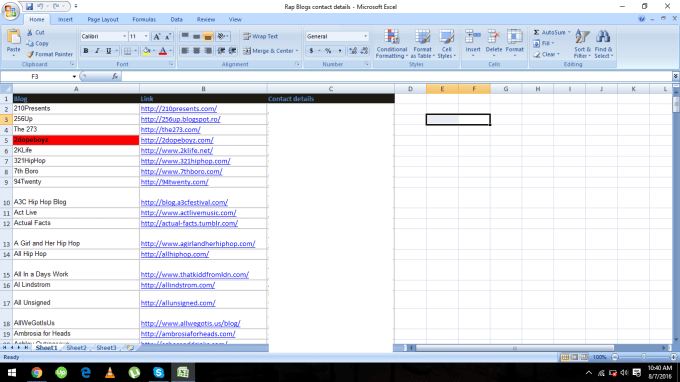
Task: Apply the font color icon
Action: [163, 51]
